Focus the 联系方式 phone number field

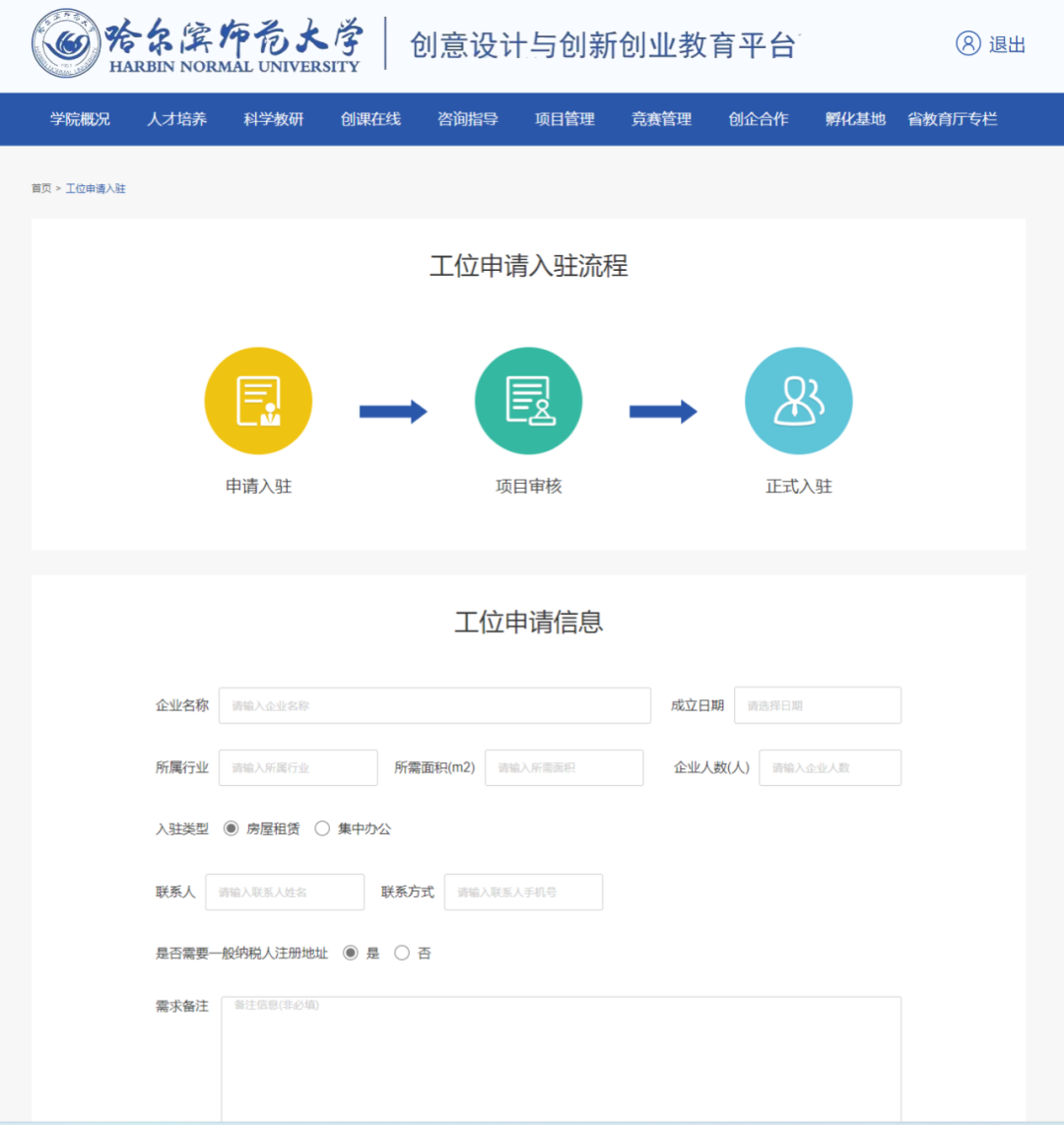pyautogui.click(x=523, y=892)
